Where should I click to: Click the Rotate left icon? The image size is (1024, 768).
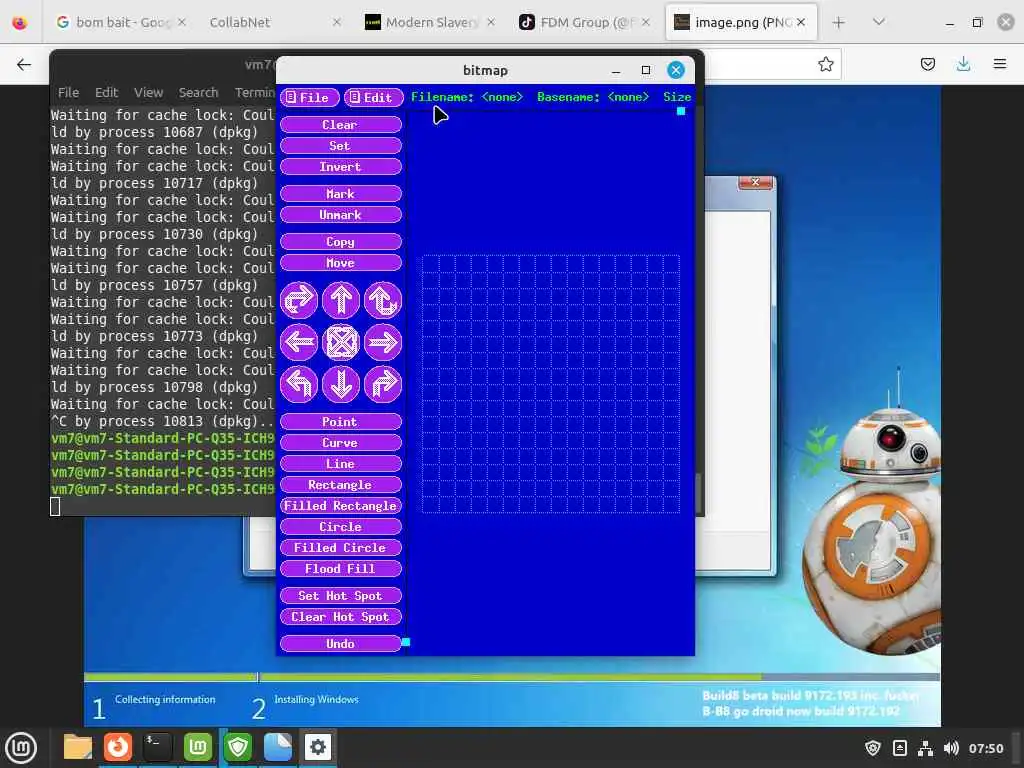click(x=299, y=384)
